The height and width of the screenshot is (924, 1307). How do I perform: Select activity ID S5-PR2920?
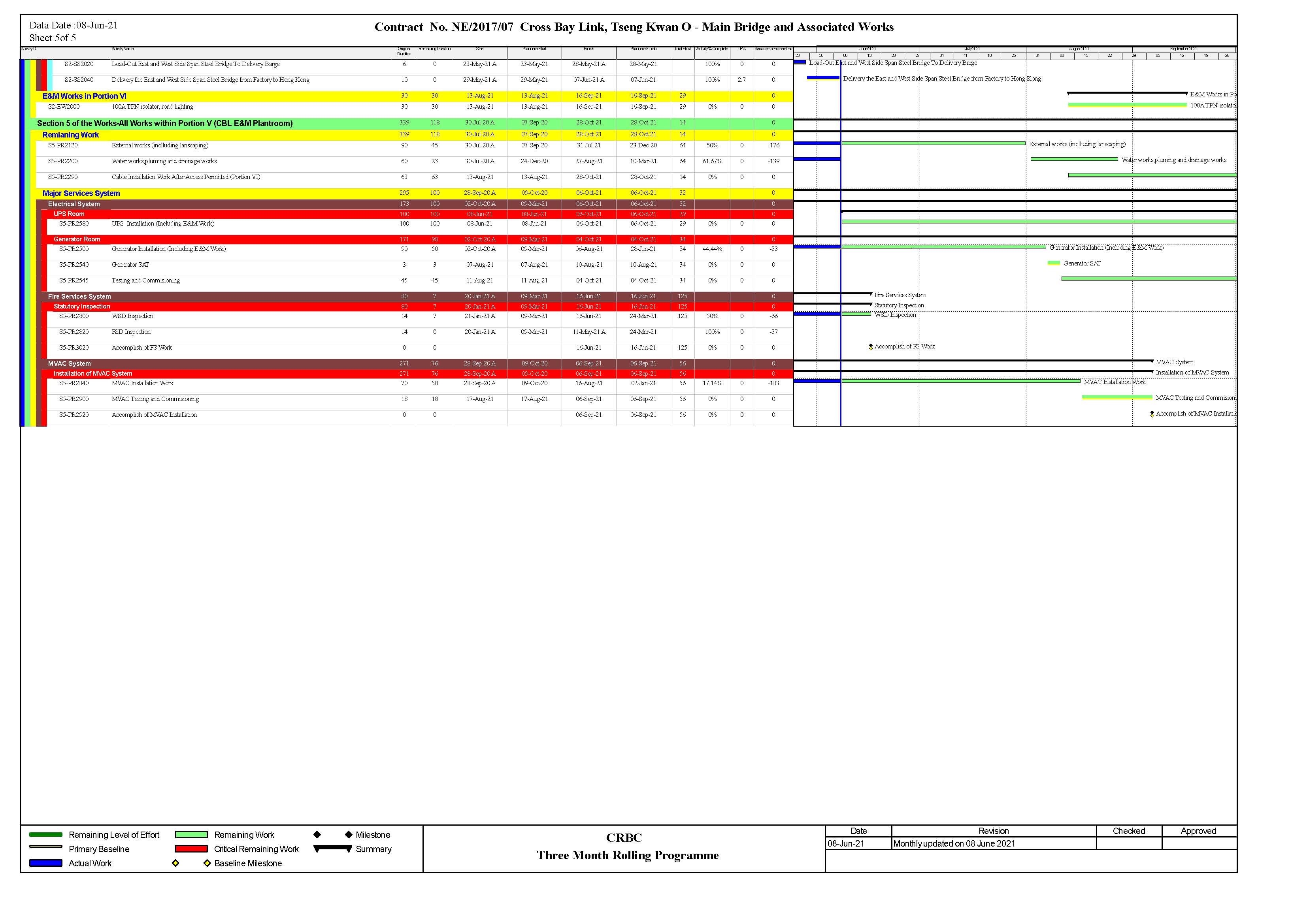[74, 415]
